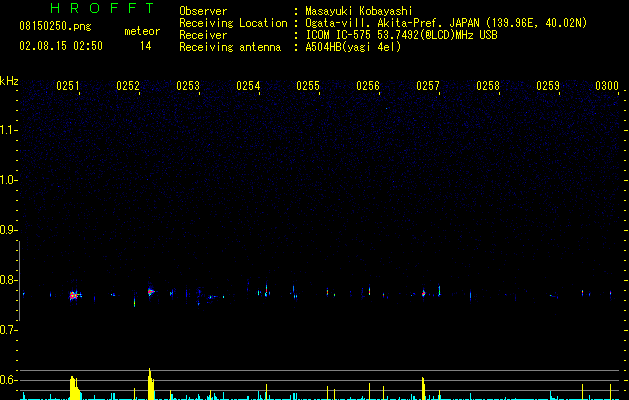Click the tall yellow power peak near 0251
Viewport: 629px width, 400px height.
[x=74, y=388]
